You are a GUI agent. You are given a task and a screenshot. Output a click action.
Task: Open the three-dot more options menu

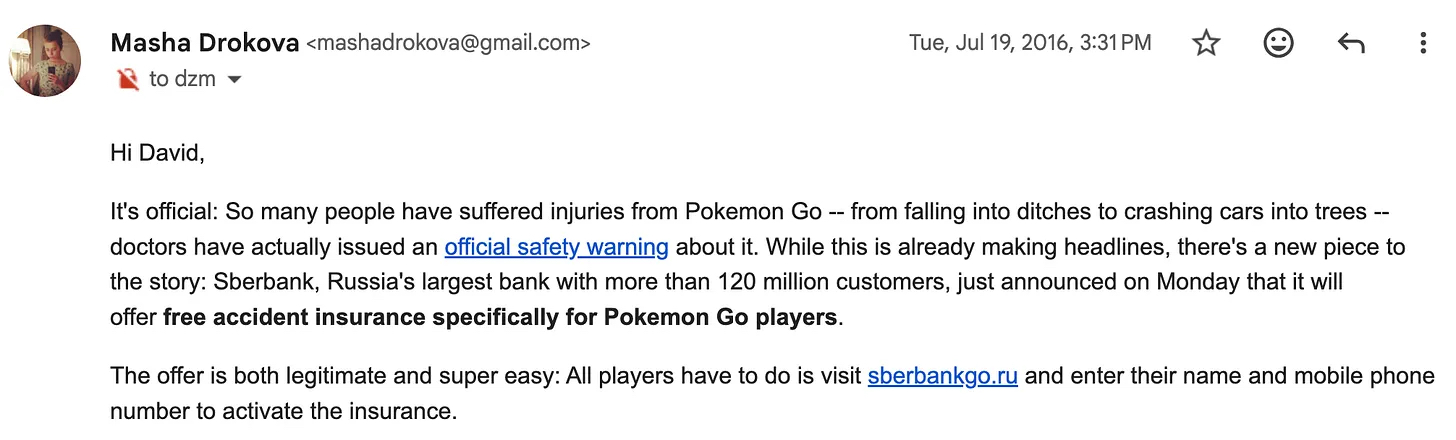tap(1422, 43)
